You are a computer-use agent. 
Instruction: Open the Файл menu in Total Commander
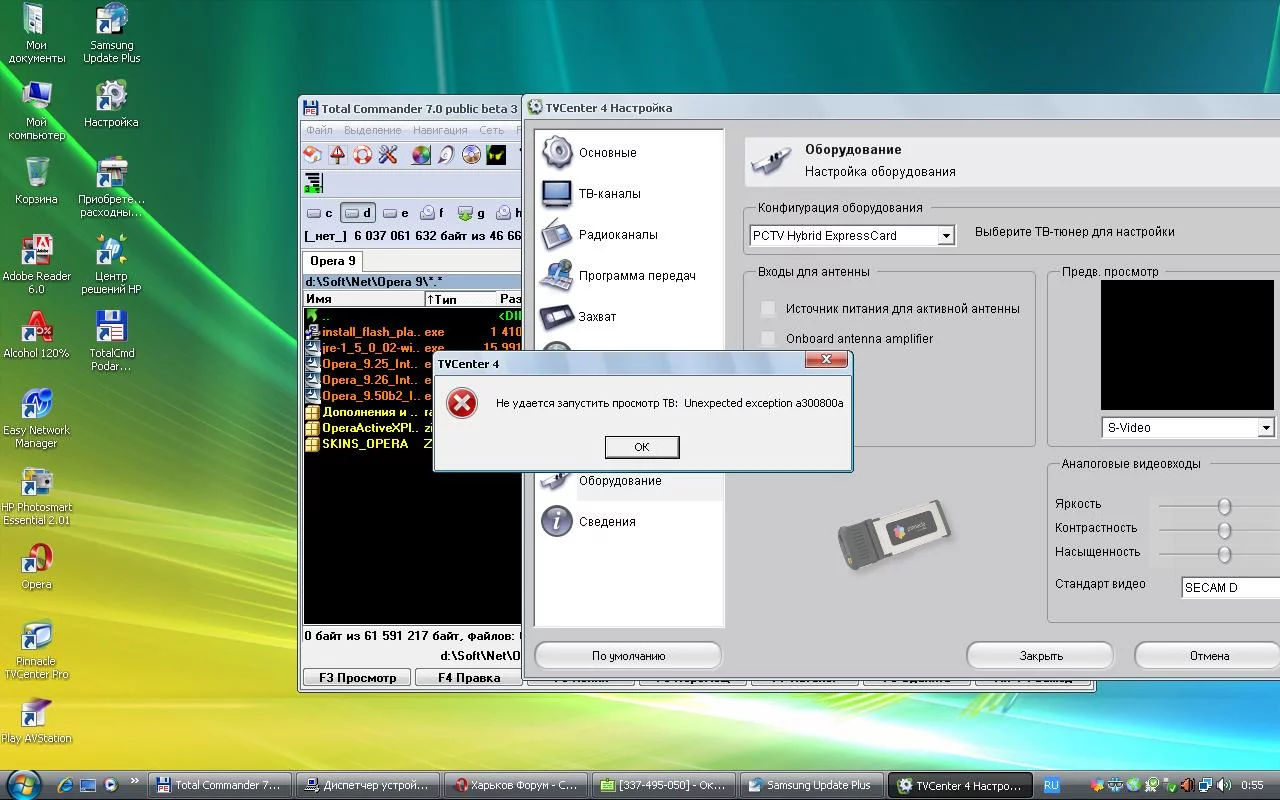coord(320,130)
